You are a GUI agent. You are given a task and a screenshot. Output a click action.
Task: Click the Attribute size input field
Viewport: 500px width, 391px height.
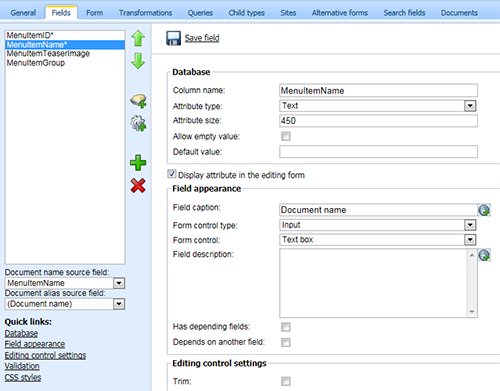click(x=378, y=121)
